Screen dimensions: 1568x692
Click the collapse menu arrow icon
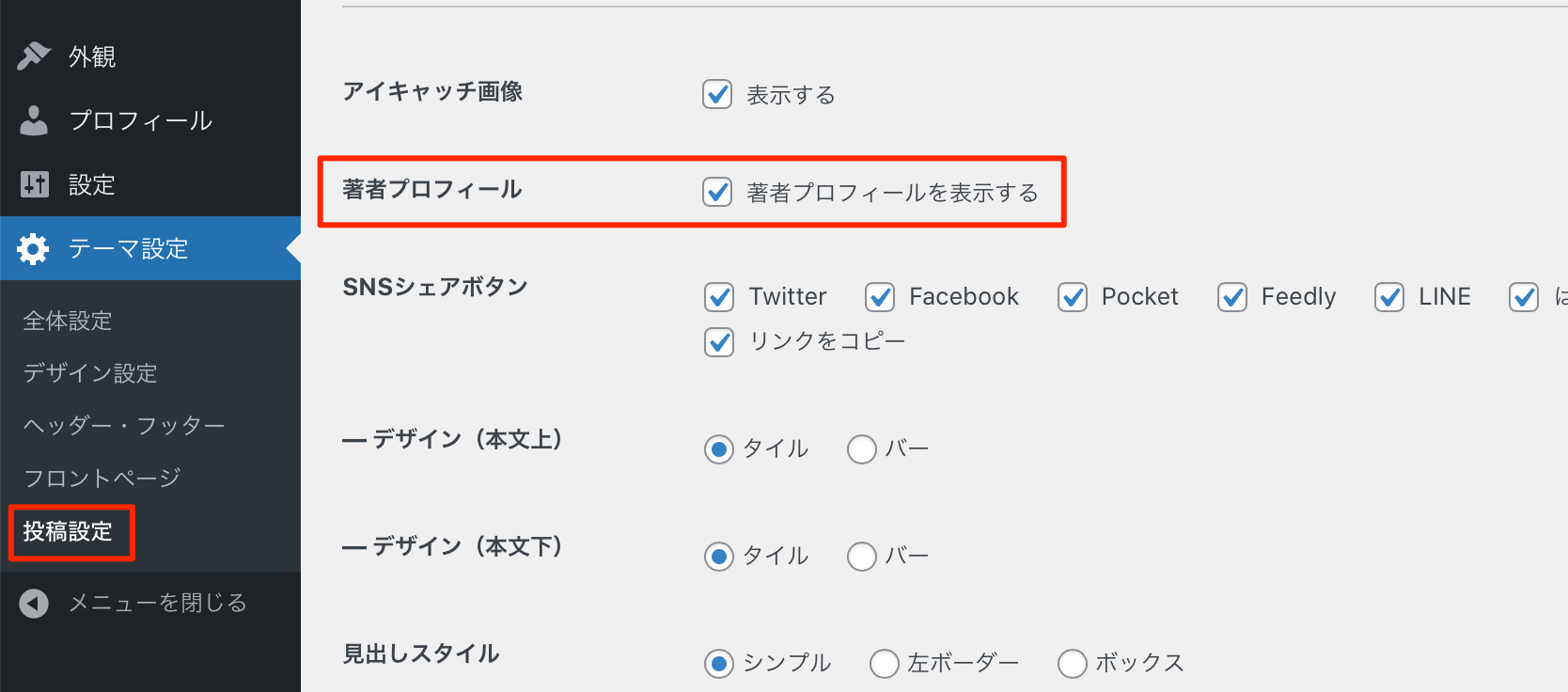pyautogui.click(x=34, y=603)
